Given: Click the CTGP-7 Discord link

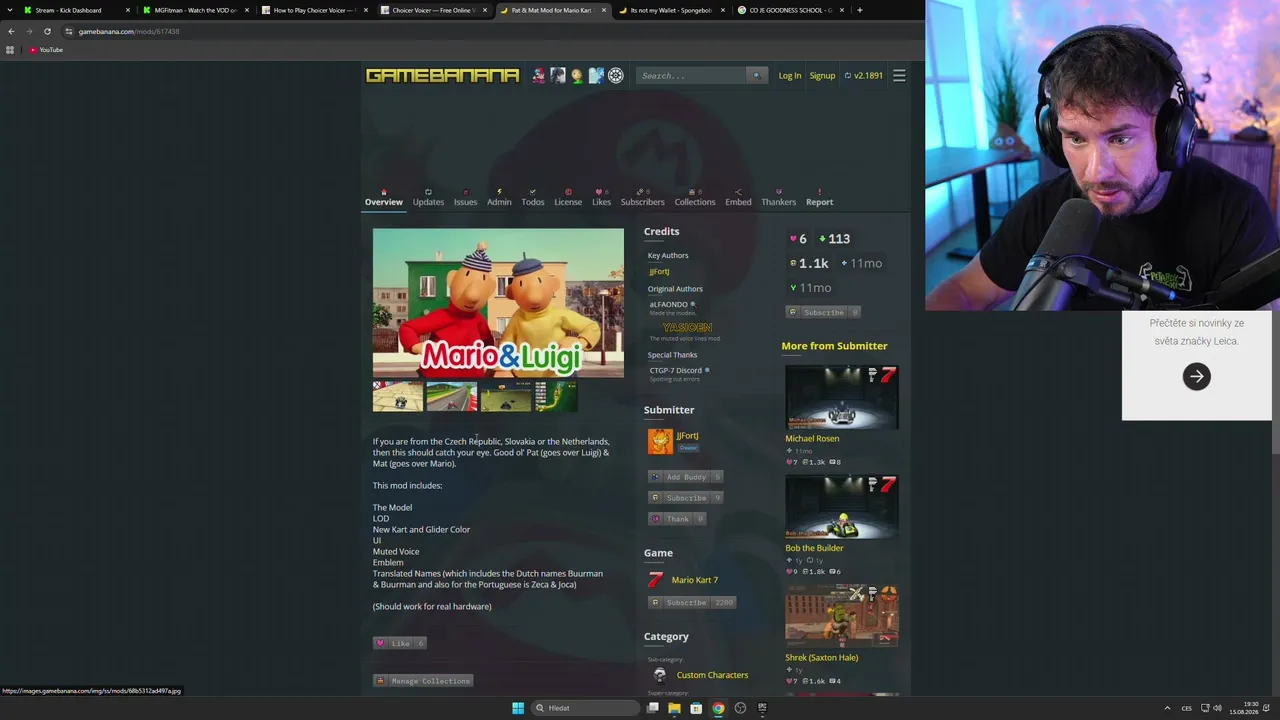Looking at the screenshot, I should (x=676, y=370).
